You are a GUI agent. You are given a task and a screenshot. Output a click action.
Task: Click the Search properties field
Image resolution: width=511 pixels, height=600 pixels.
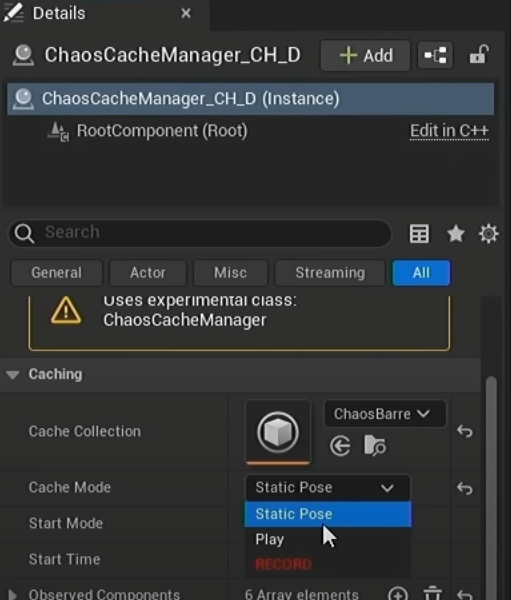pos(199,233)
